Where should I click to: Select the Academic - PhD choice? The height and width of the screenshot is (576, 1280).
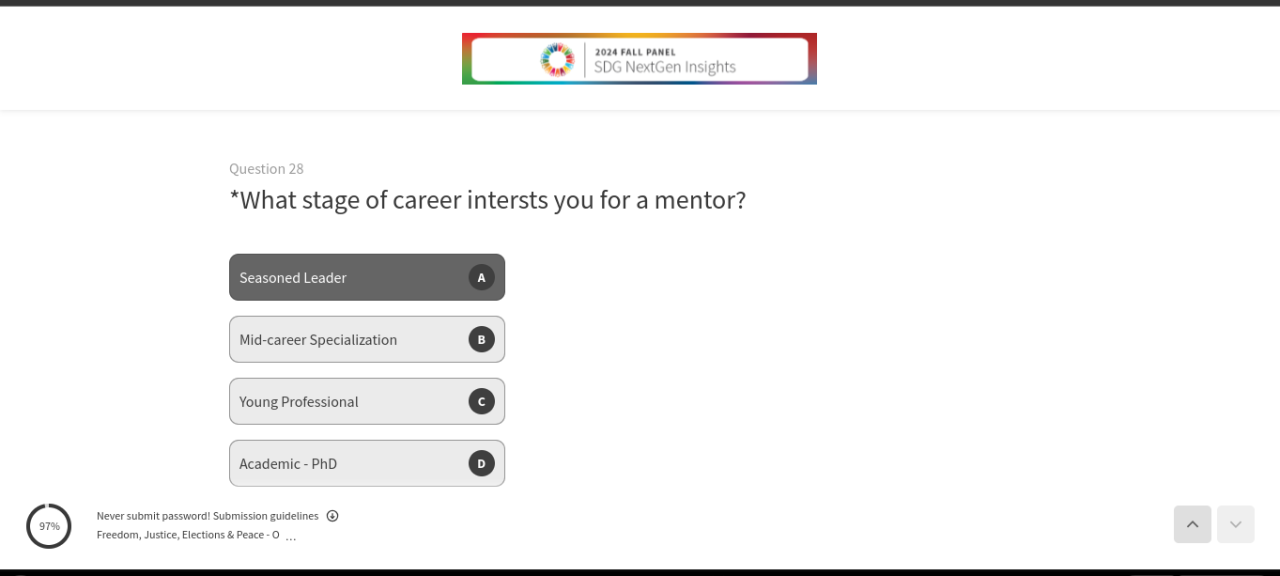350,463
